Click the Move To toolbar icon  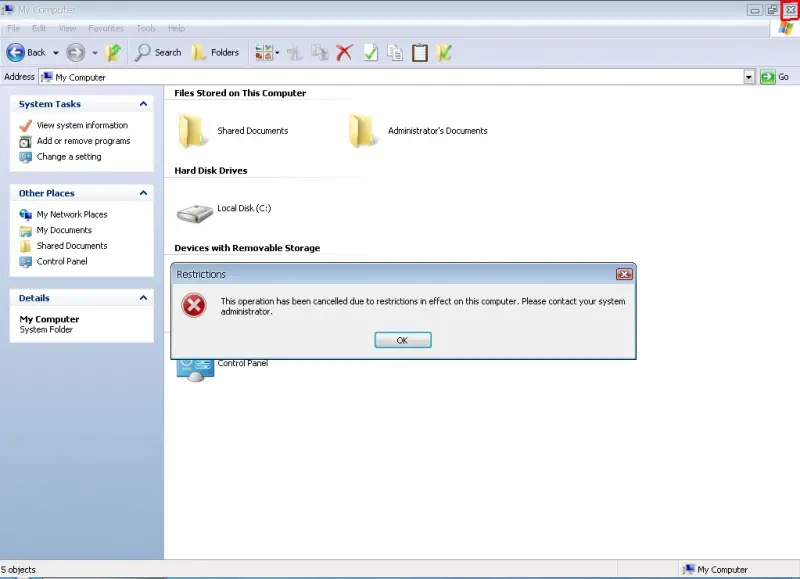pos(294,53)
